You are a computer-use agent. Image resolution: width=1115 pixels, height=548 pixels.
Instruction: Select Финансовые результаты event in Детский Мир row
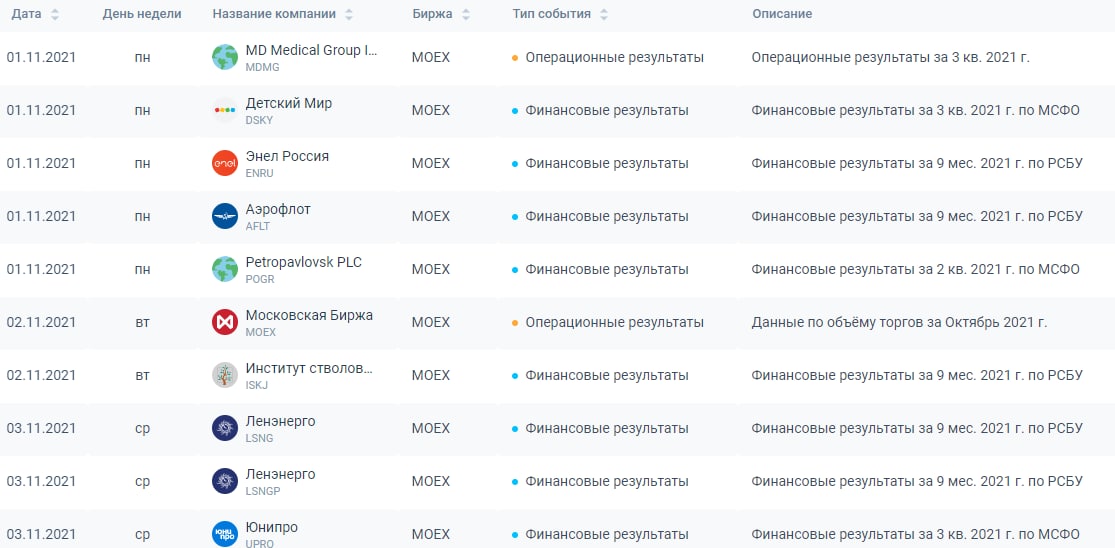point(607,110)
